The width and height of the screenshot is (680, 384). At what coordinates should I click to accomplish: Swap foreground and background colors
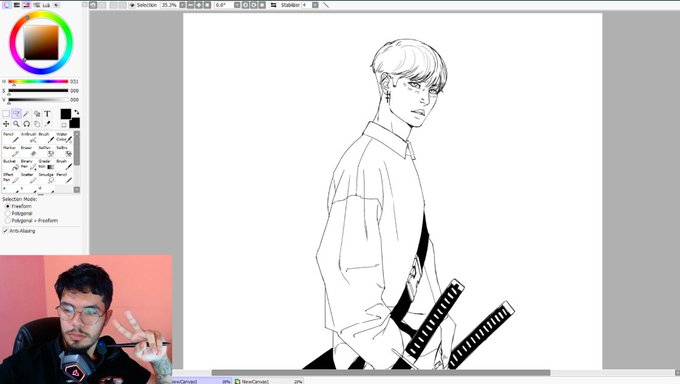coord(77,112)
